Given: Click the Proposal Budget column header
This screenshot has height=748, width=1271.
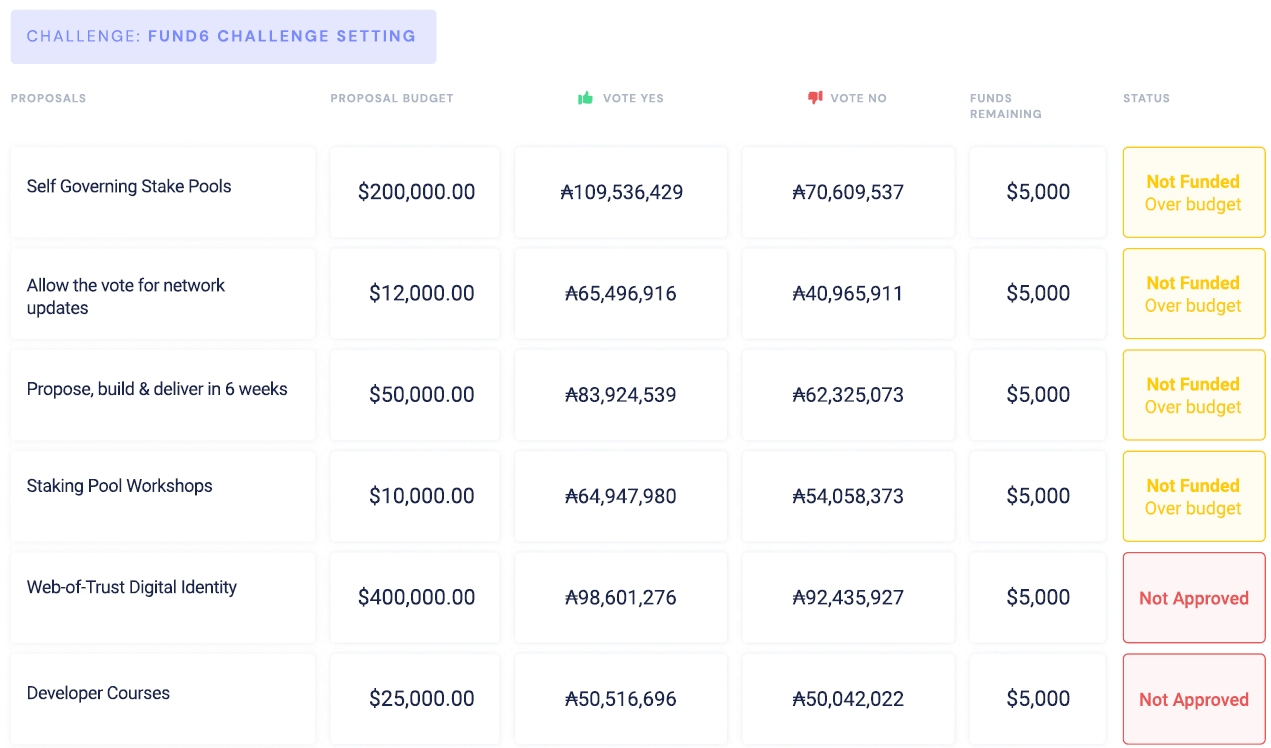Looking at the screenshot, I should pos(392,98).
